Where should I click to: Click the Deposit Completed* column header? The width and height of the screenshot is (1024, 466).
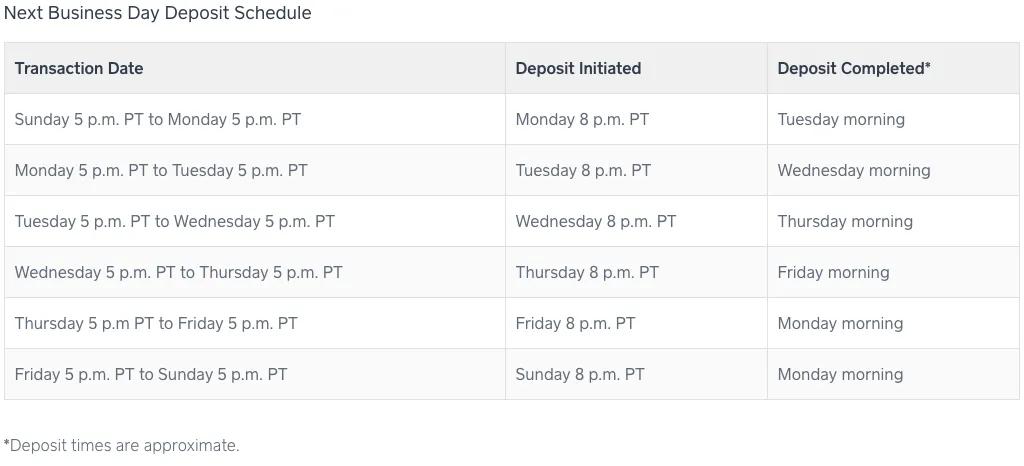[893, 69]
